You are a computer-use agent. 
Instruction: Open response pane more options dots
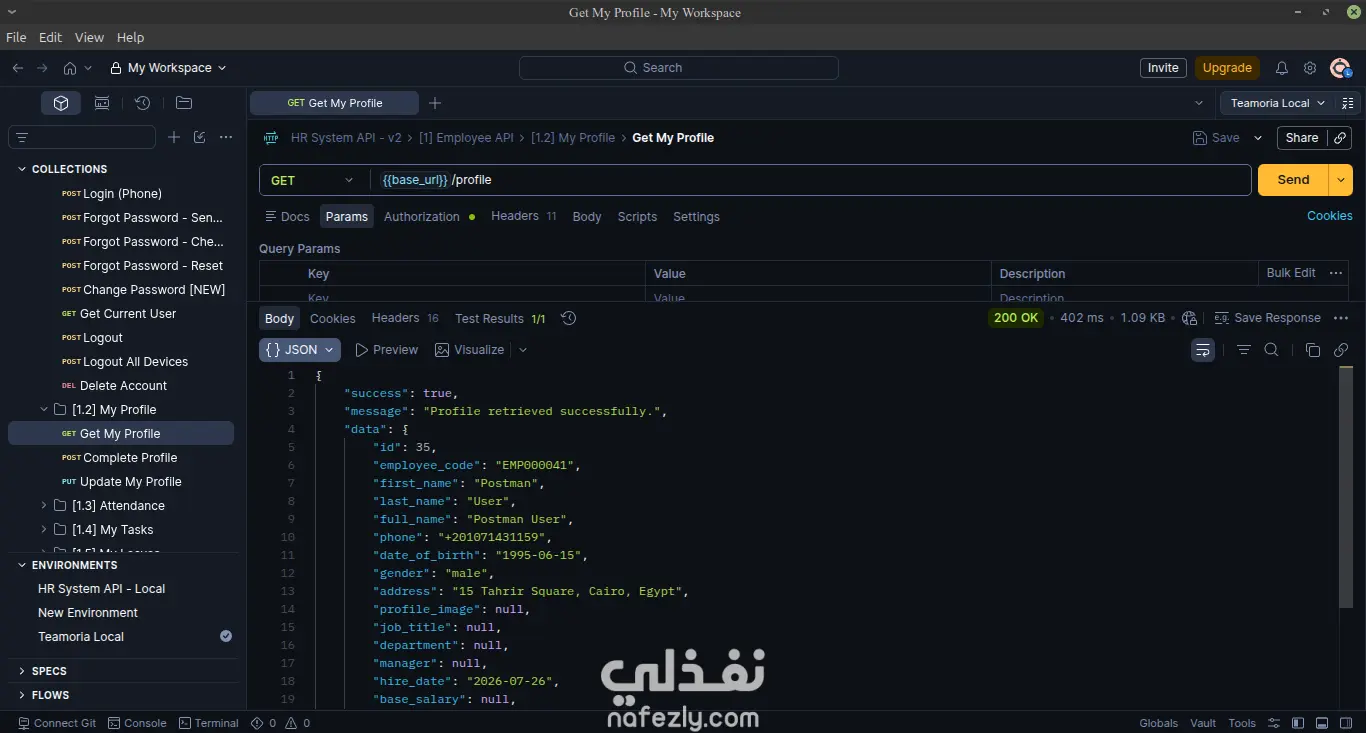pos(1341,318)
